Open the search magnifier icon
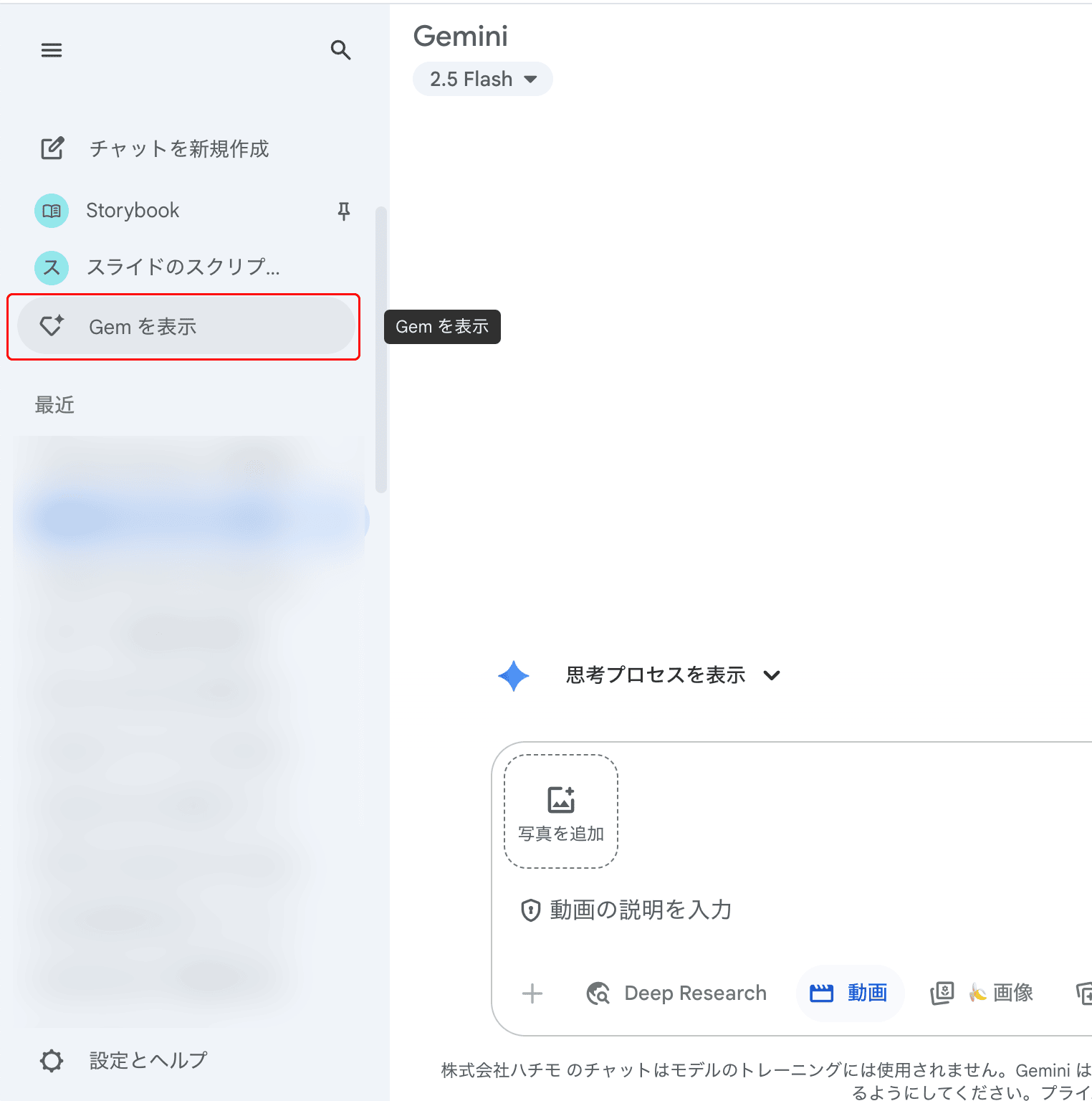 coord(340,50)
